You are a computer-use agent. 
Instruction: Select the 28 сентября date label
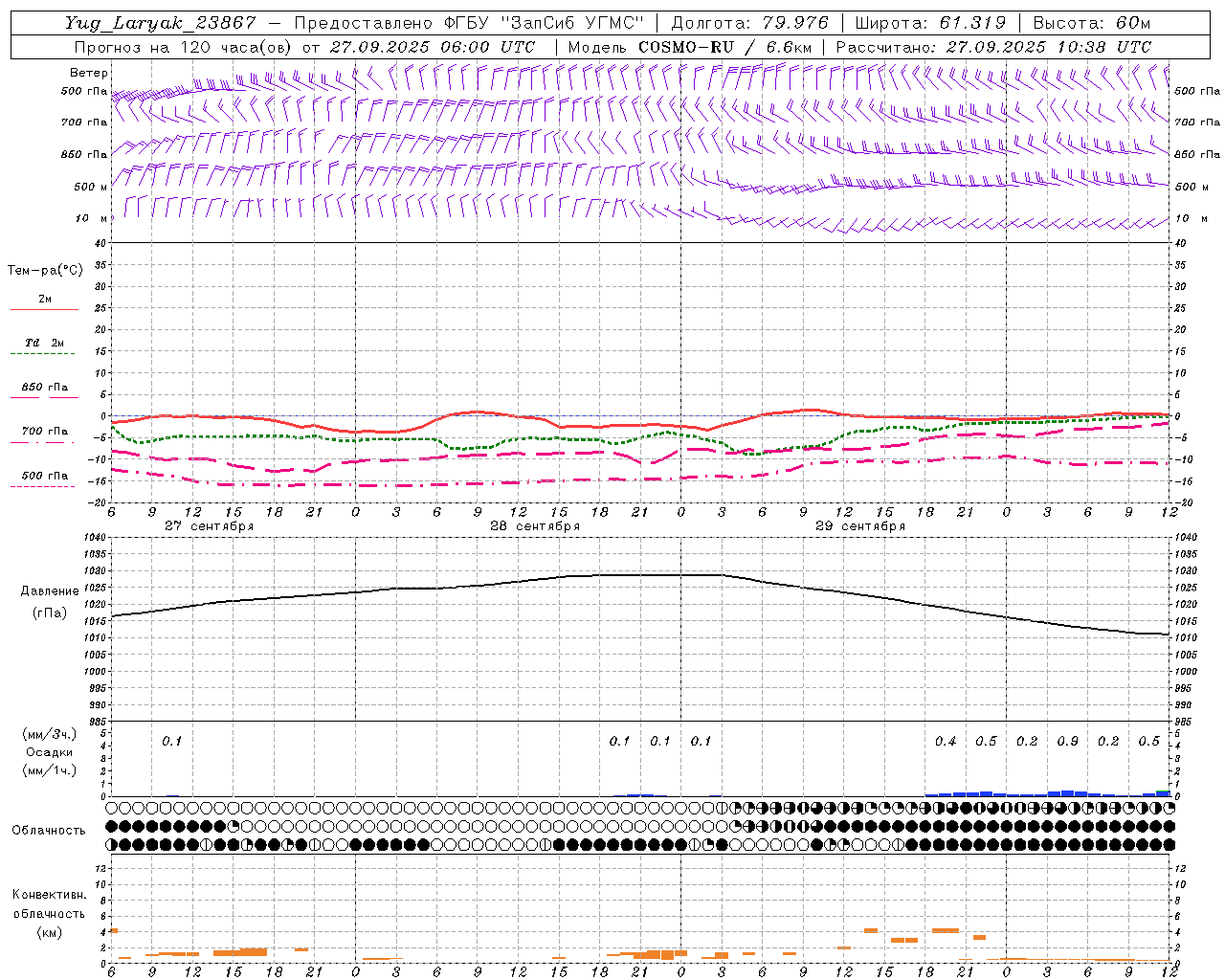535,526
